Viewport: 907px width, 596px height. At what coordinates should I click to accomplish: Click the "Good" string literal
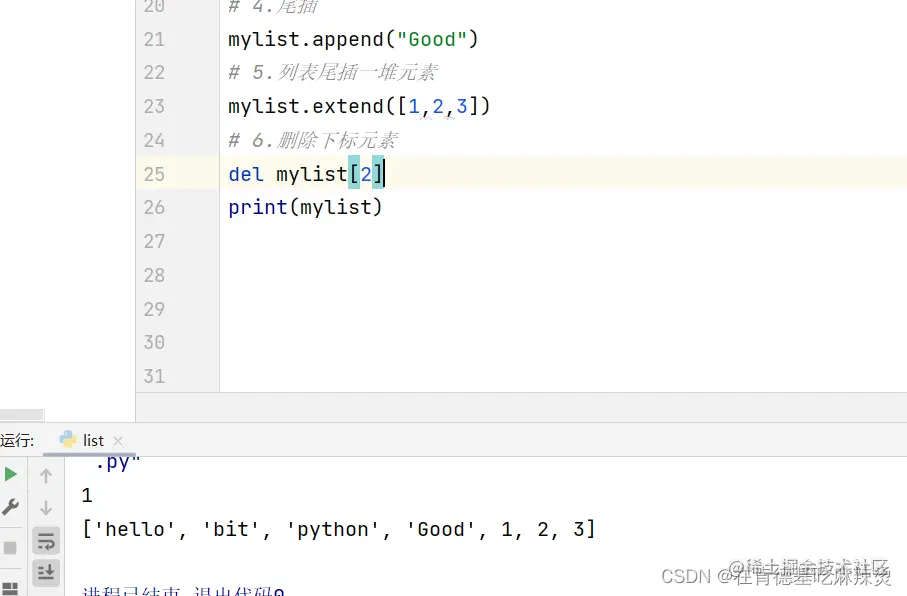tap(432, 39)
